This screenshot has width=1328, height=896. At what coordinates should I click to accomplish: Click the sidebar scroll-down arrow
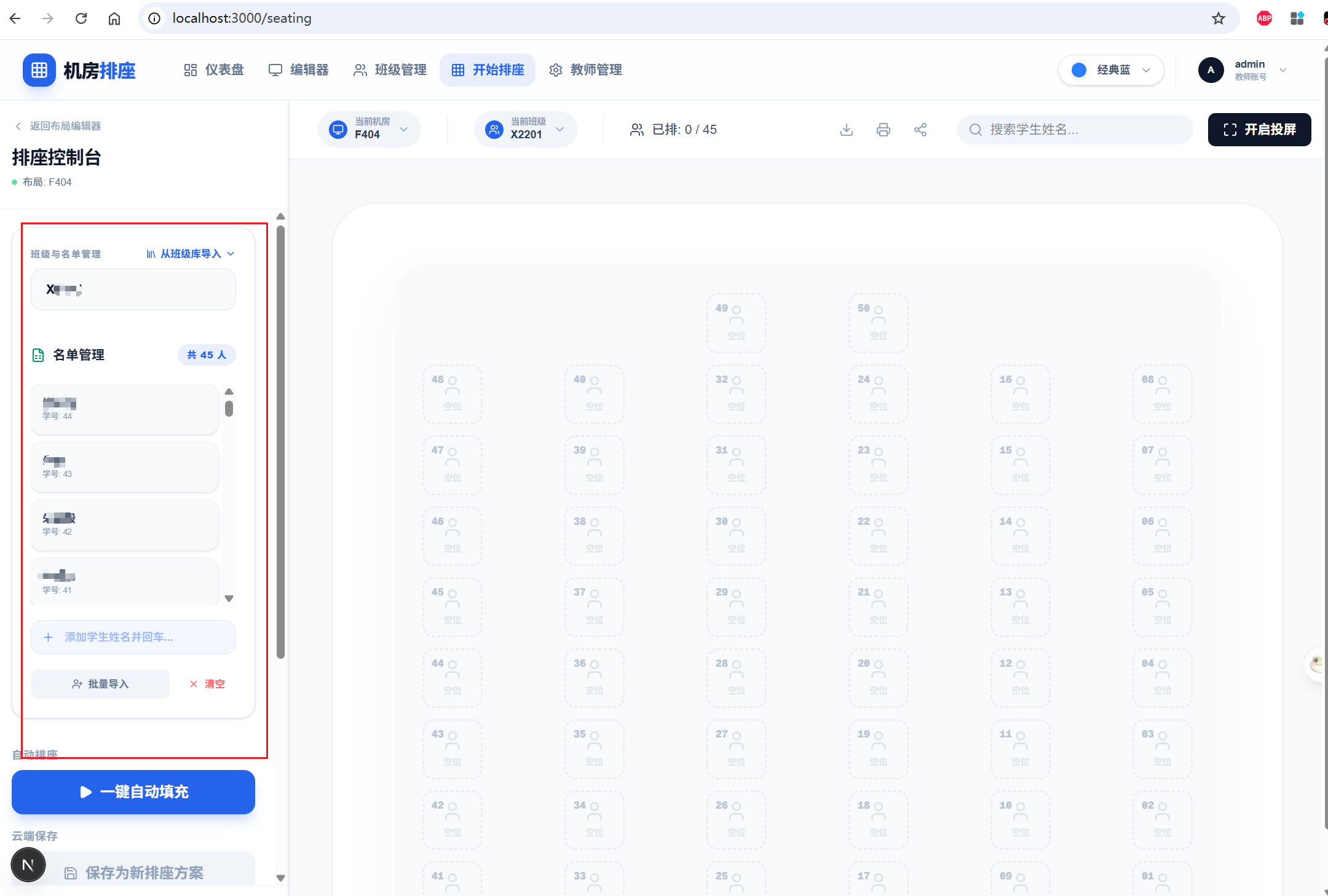280,878
